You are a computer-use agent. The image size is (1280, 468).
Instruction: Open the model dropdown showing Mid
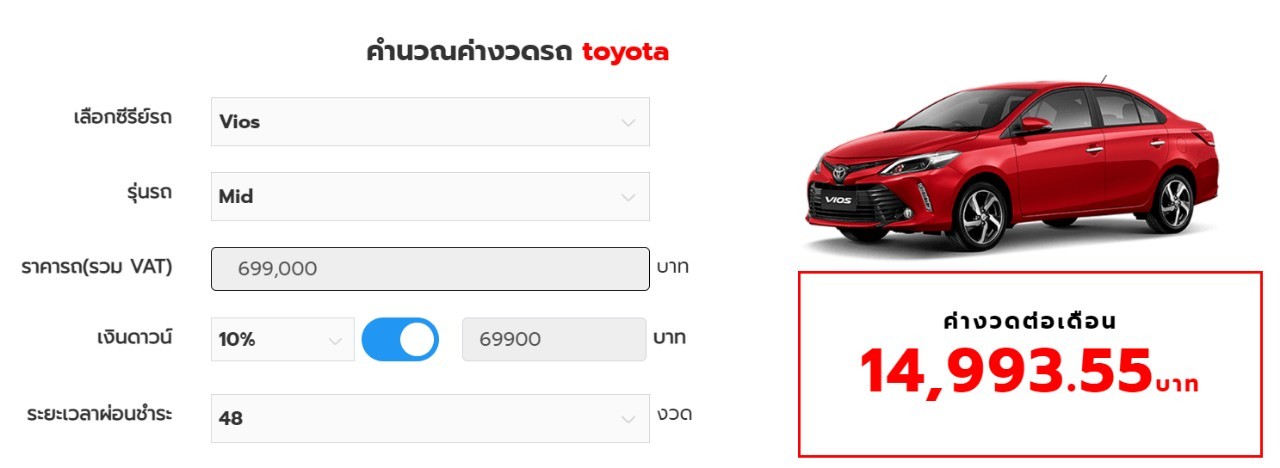point(430,197)
